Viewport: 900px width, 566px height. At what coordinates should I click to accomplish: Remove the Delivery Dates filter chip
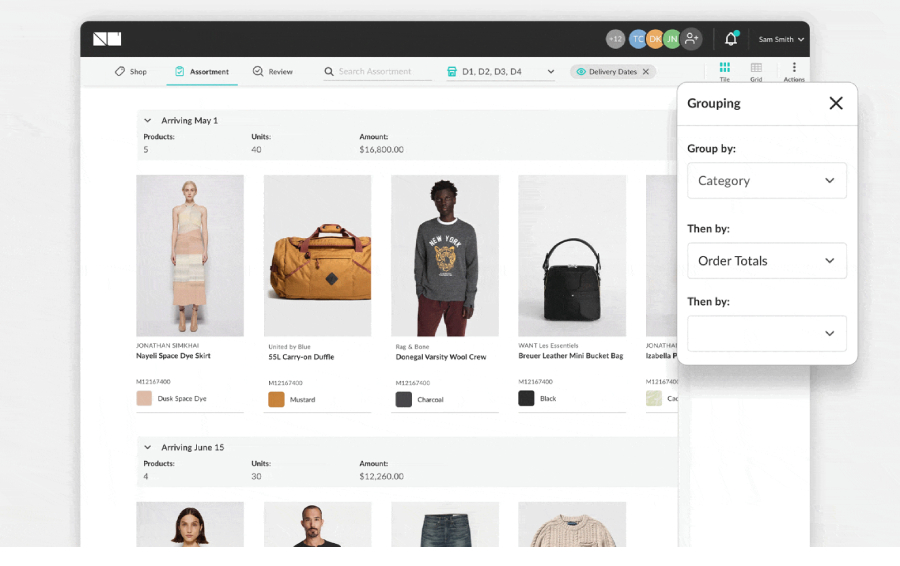(646, 72)
